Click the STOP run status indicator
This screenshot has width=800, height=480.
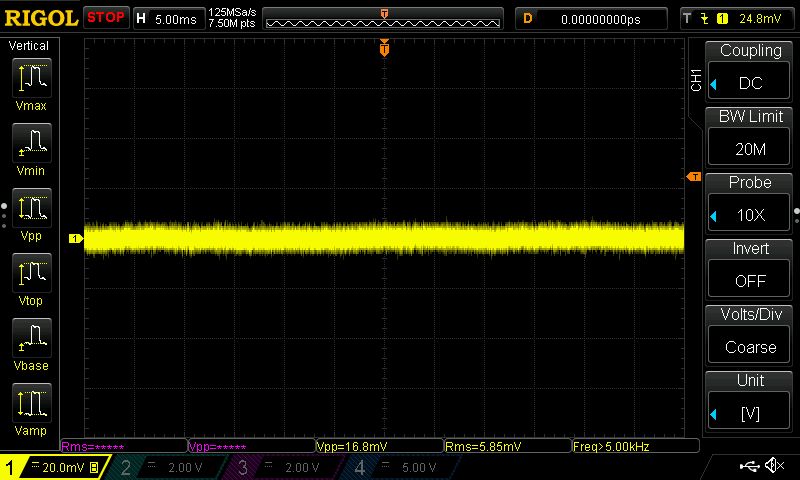coord(106,18)
